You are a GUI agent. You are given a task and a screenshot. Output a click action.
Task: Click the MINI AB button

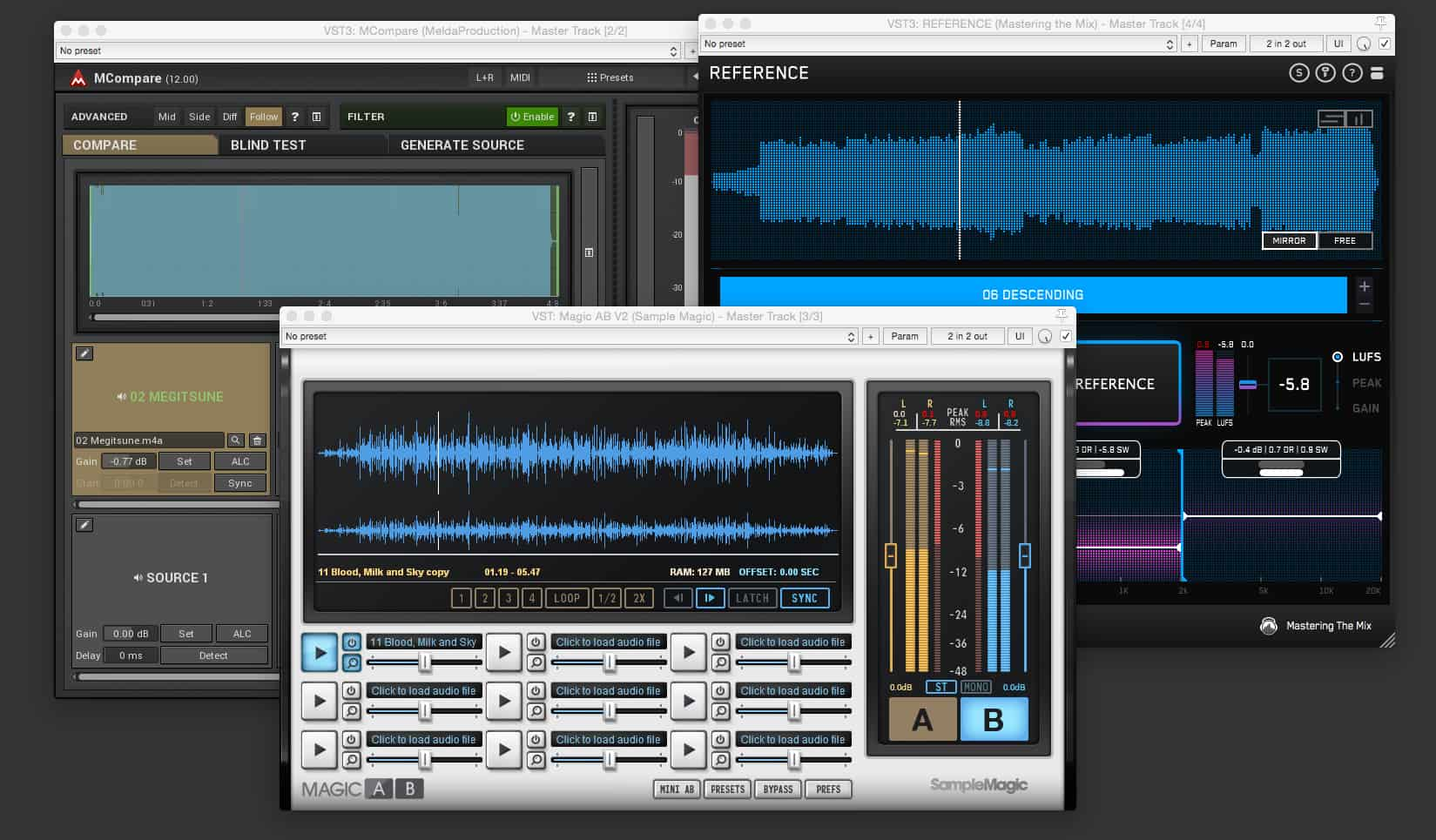click(x=677, y=790)
